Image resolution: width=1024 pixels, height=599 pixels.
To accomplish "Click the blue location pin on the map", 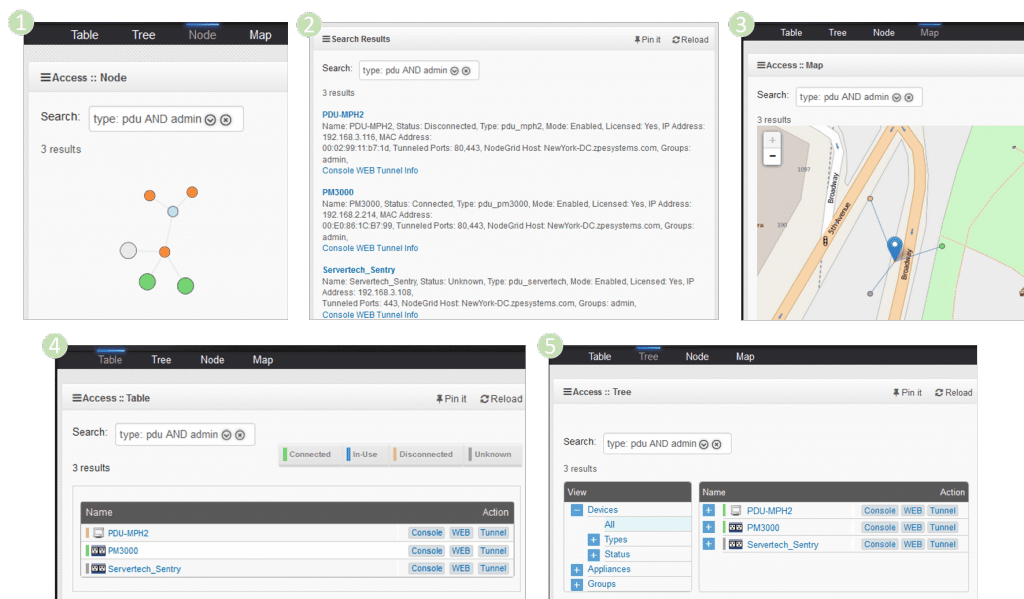I will tap(895, 247).
